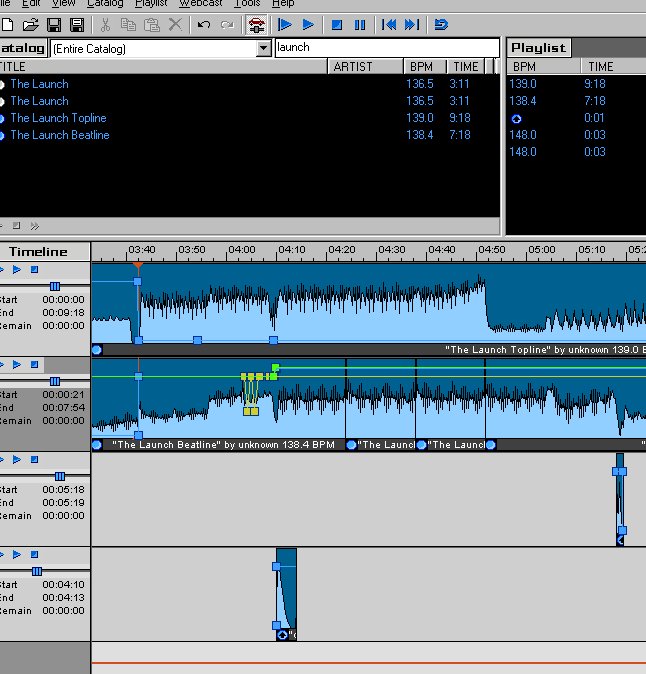Skip to next track icon
Screen dimensions: 646x674
tap(412, 25)
